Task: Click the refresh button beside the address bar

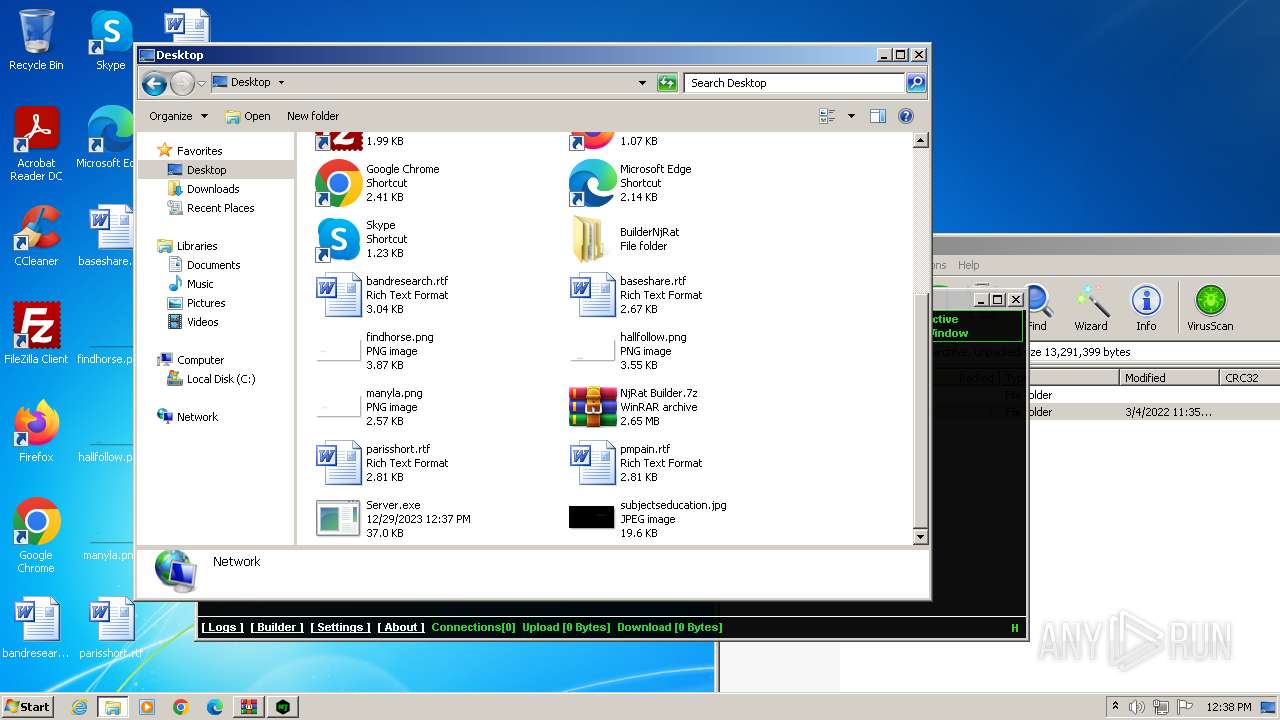Action: tap(667, 83)
